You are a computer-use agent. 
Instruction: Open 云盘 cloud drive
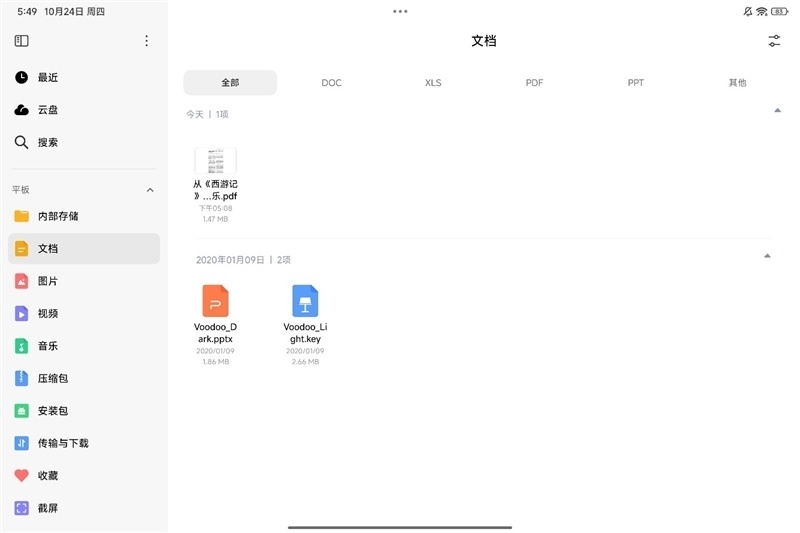pos(84,110)
